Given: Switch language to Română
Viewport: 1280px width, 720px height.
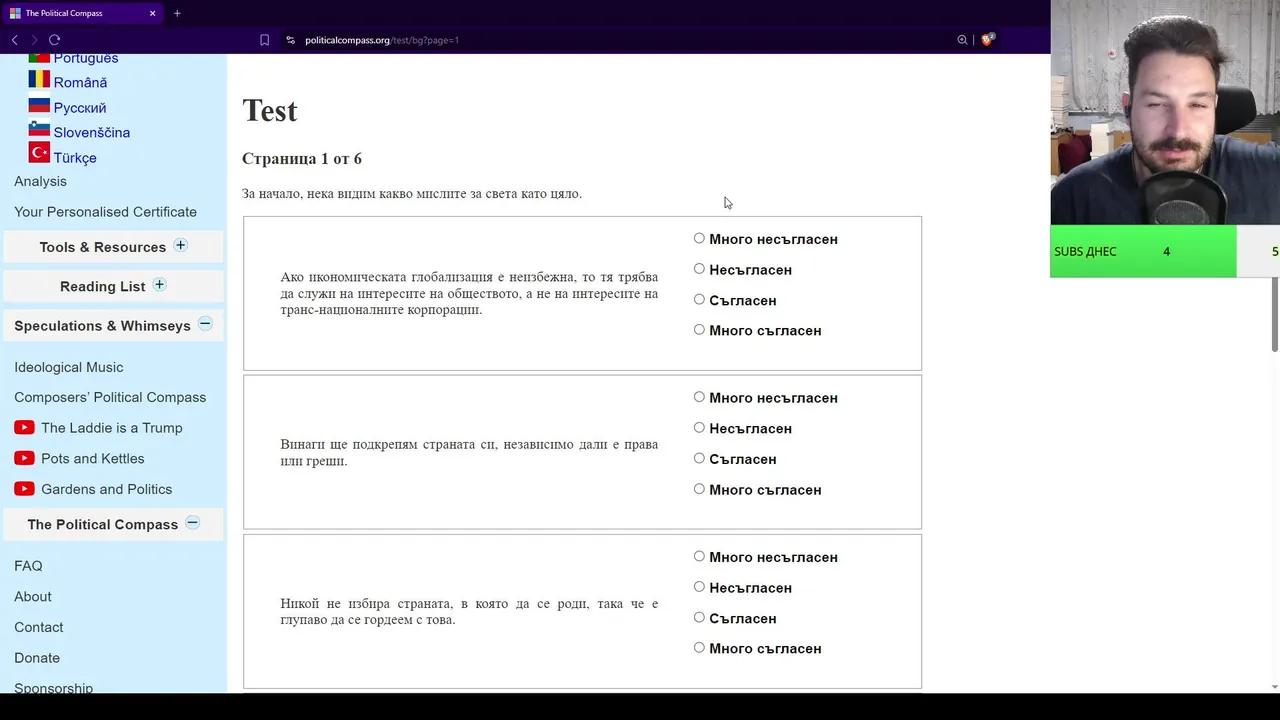Looking at the screenshot, I should click(80, 82).
